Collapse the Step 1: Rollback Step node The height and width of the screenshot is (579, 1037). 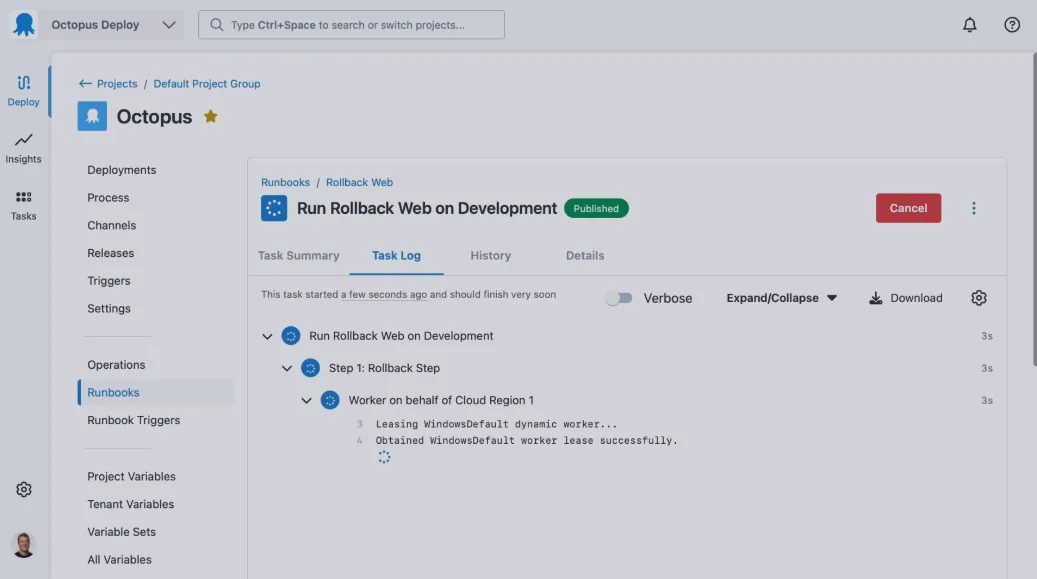pos(287,369)
